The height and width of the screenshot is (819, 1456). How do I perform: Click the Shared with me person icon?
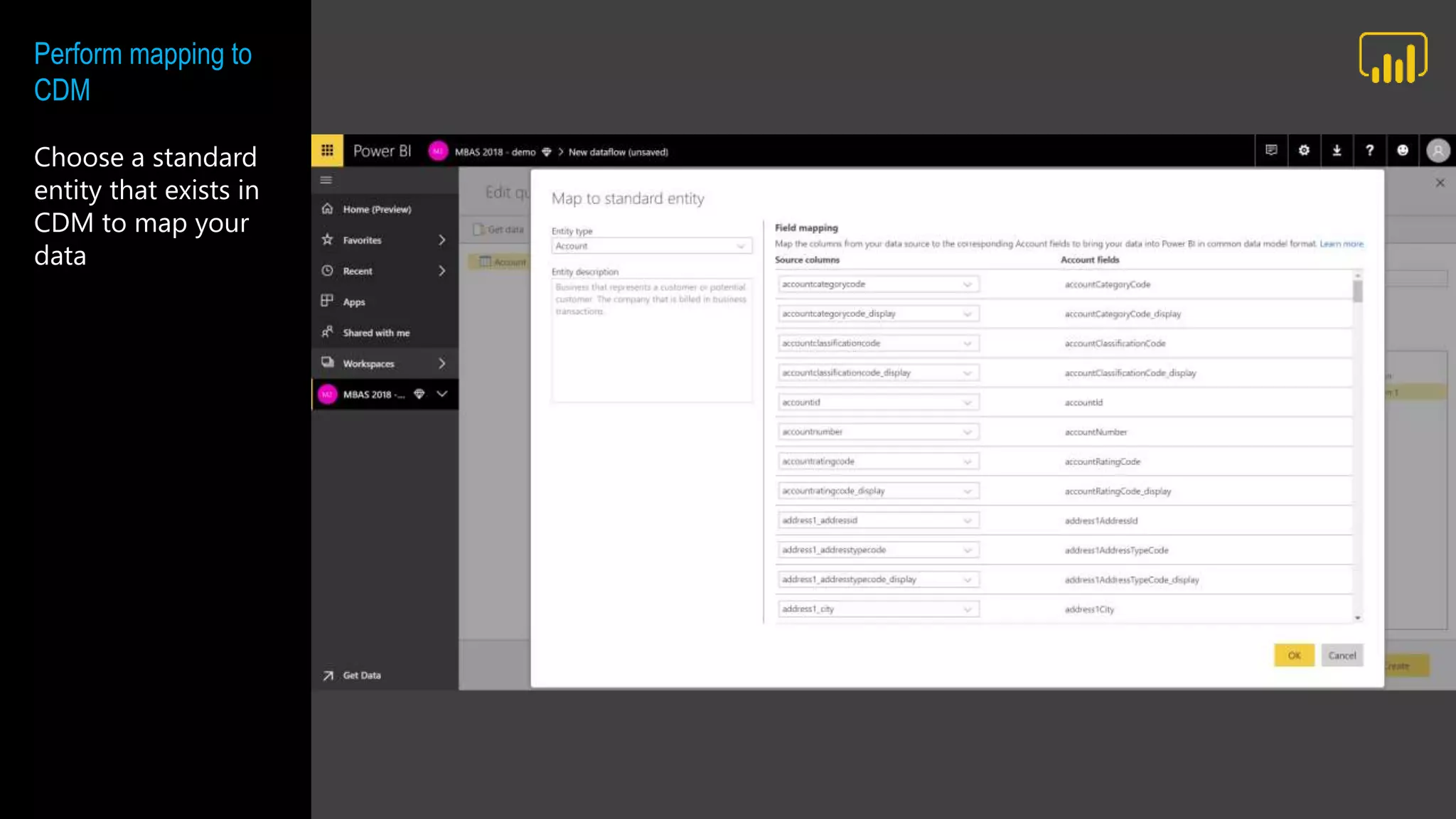pyautogui.click(x=327, y=332)
